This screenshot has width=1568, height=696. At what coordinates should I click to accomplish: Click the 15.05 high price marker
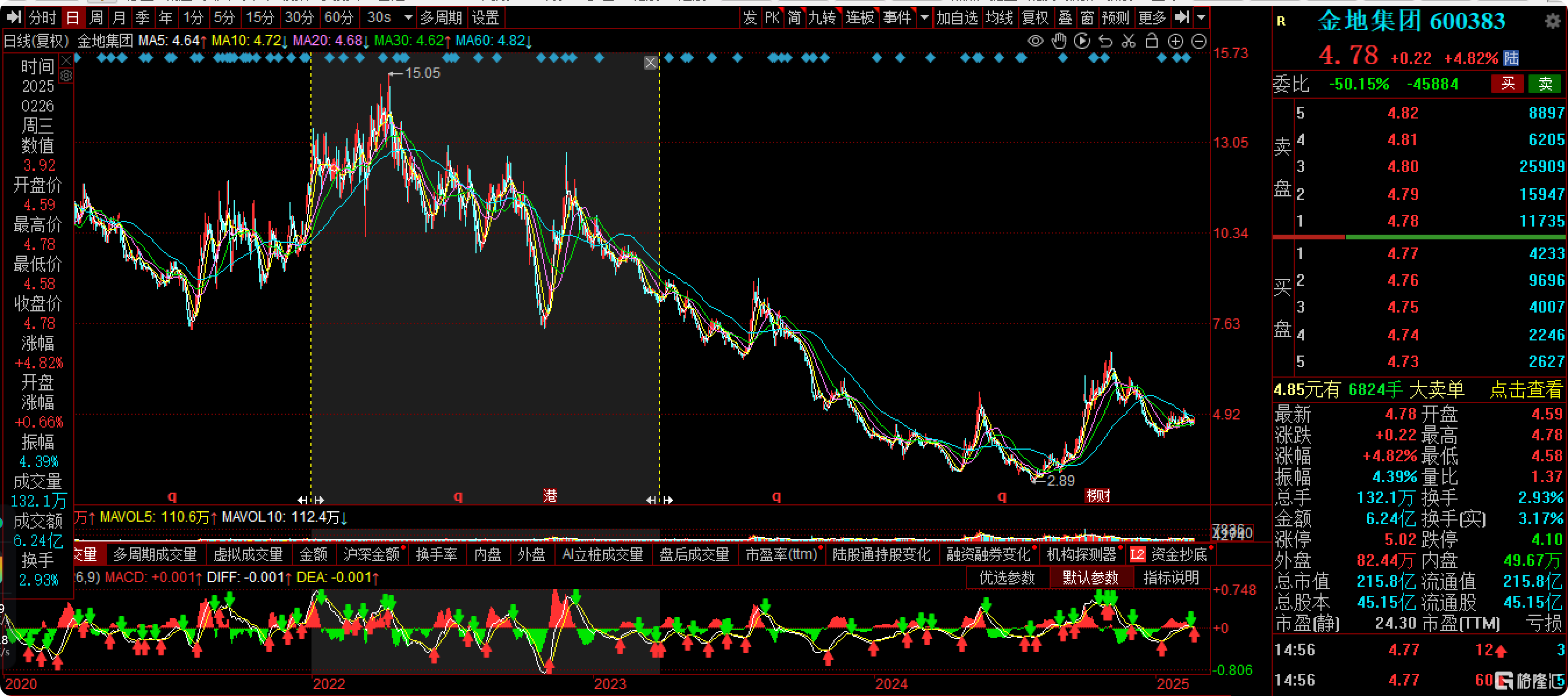[414, 73]
